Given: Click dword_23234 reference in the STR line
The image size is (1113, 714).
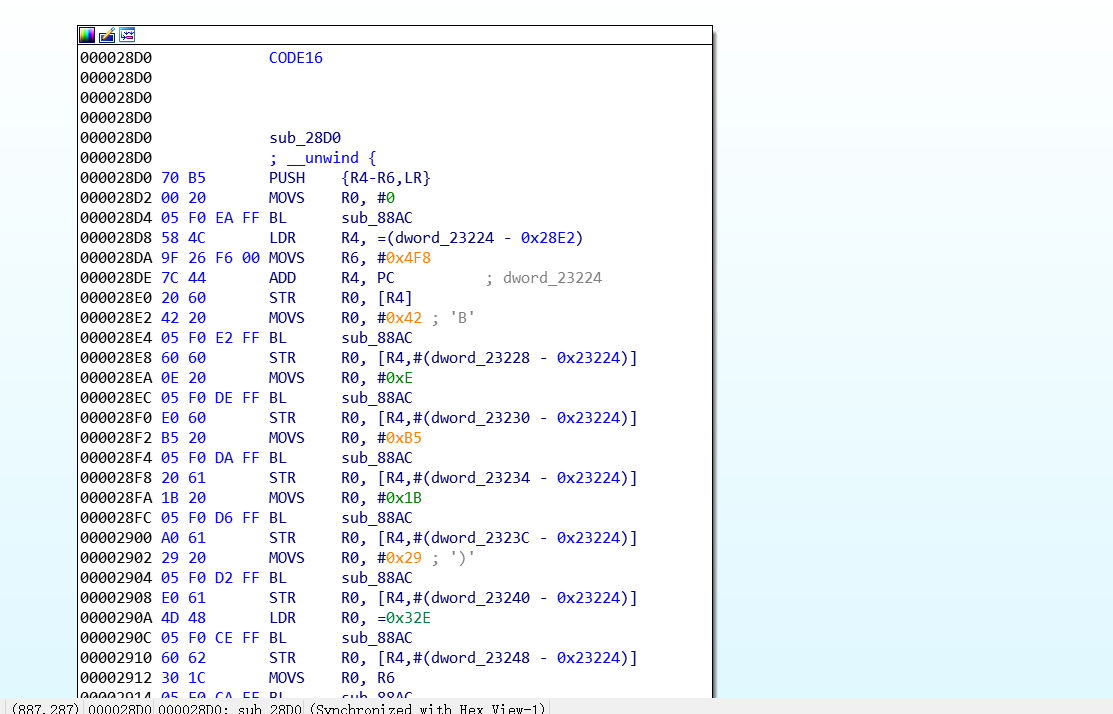Looking at the screenshot, I should 481,478.
